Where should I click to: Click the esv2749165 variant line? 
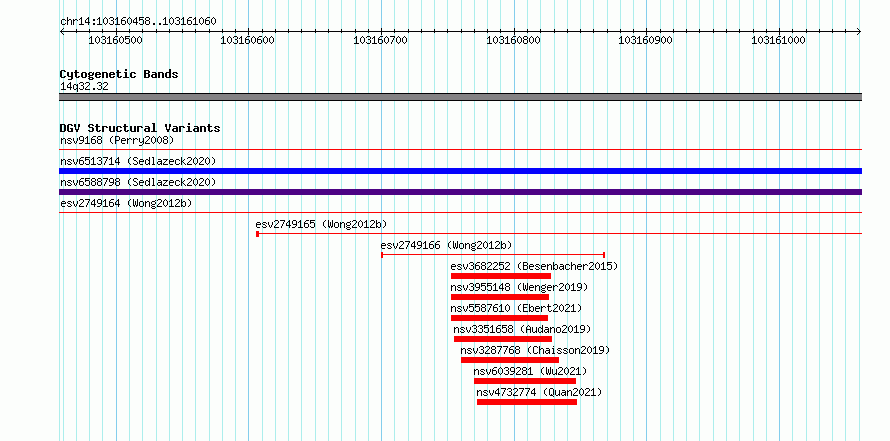(x=559, y=233)
